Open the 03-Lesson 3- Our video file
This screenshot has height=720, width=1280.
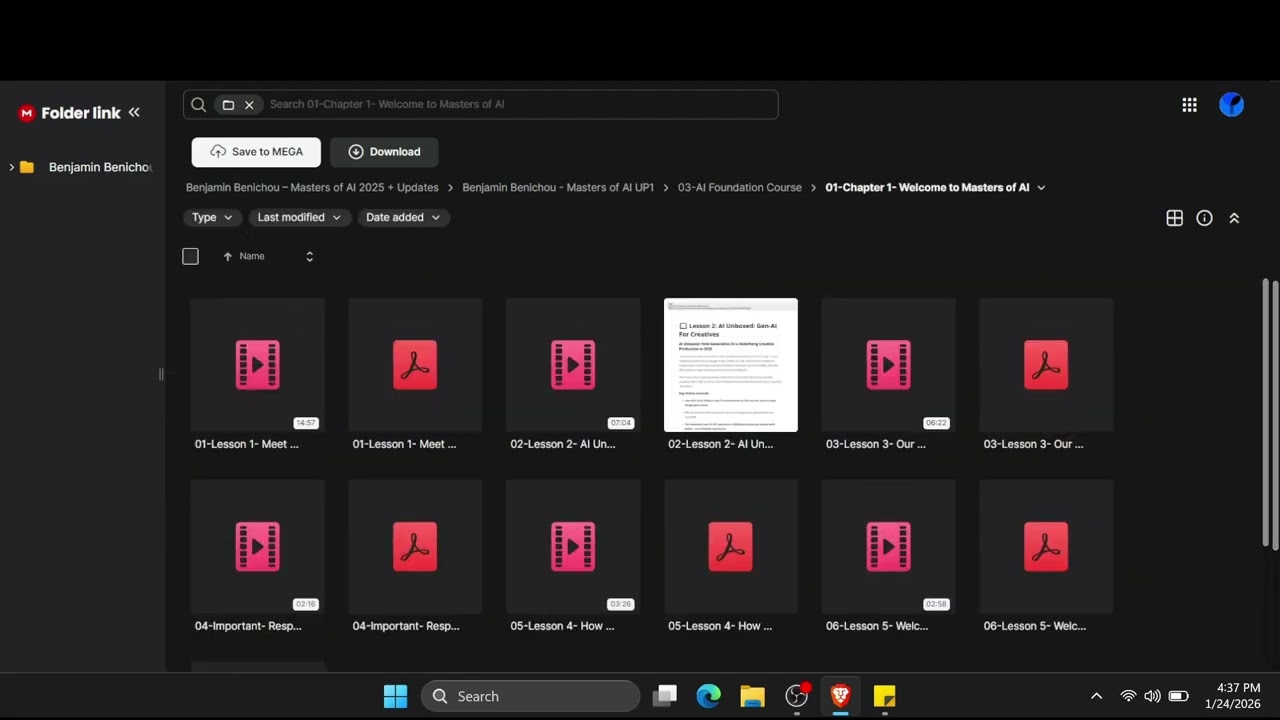pyautogui.click(x=888, y=365)
